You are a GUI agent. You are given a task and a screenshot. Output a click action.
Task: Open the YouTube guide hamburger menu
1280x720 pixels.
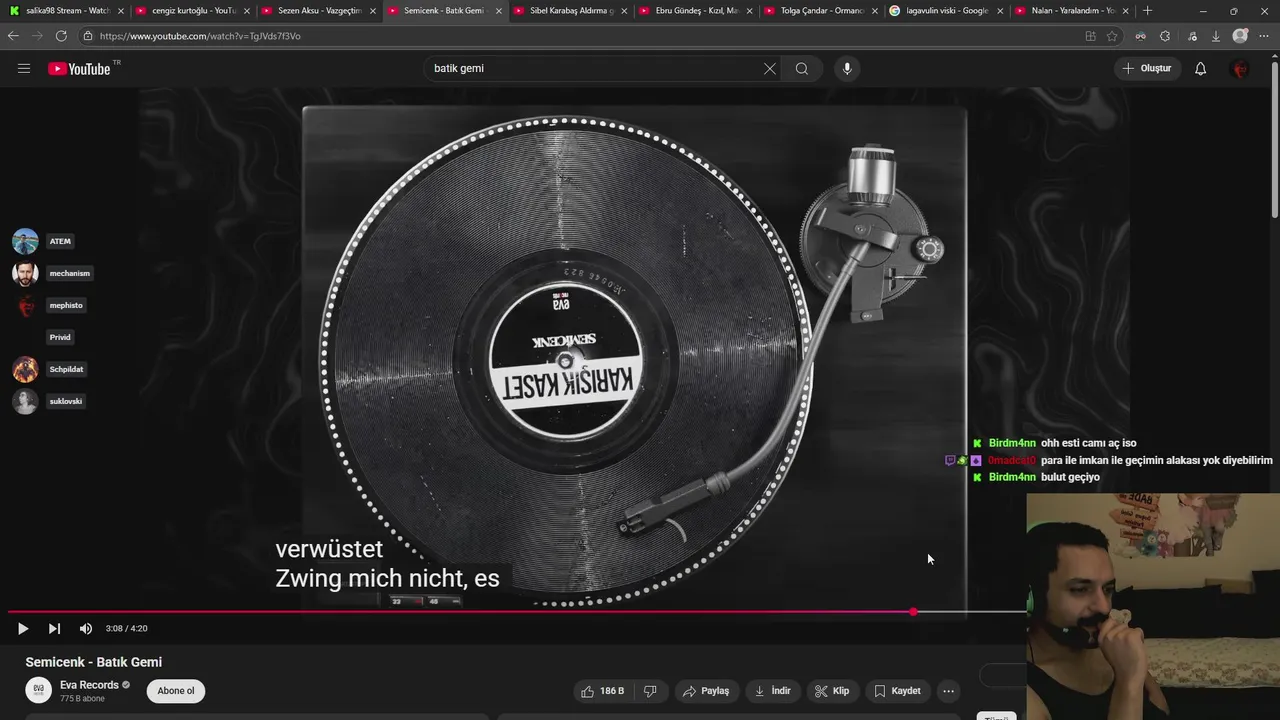[x=24, y=69]
